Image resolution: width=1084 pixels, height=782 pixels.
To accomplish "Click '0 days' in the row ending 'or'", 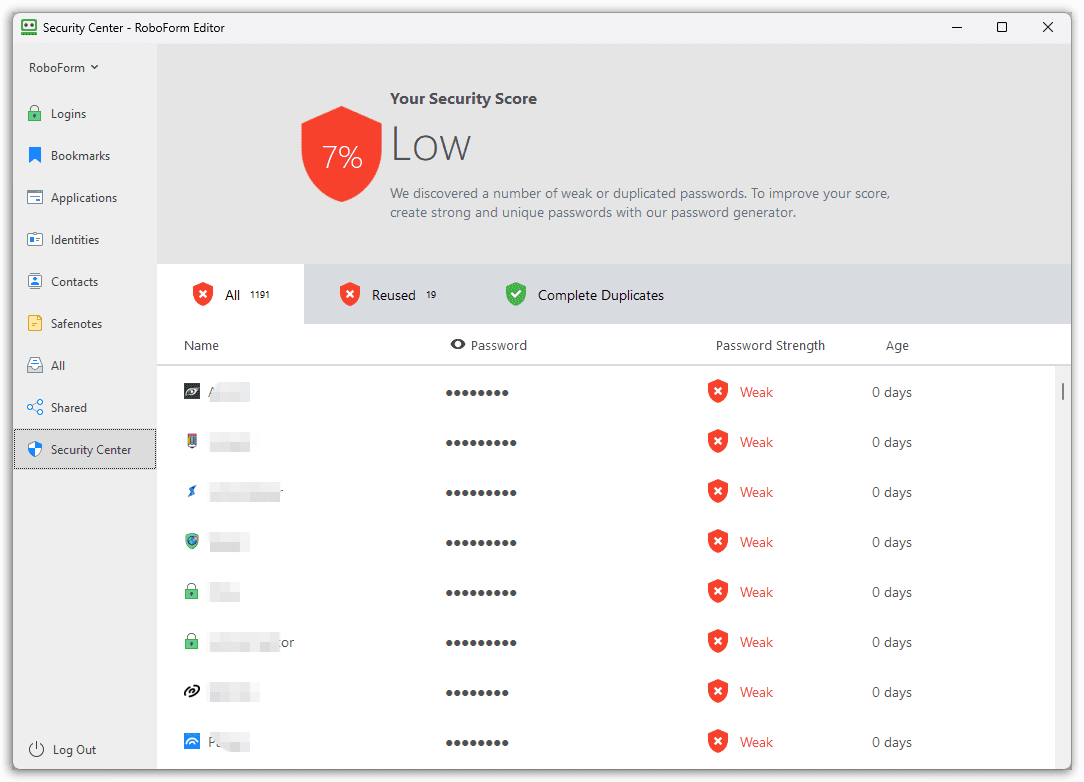I will click(892, 642).
